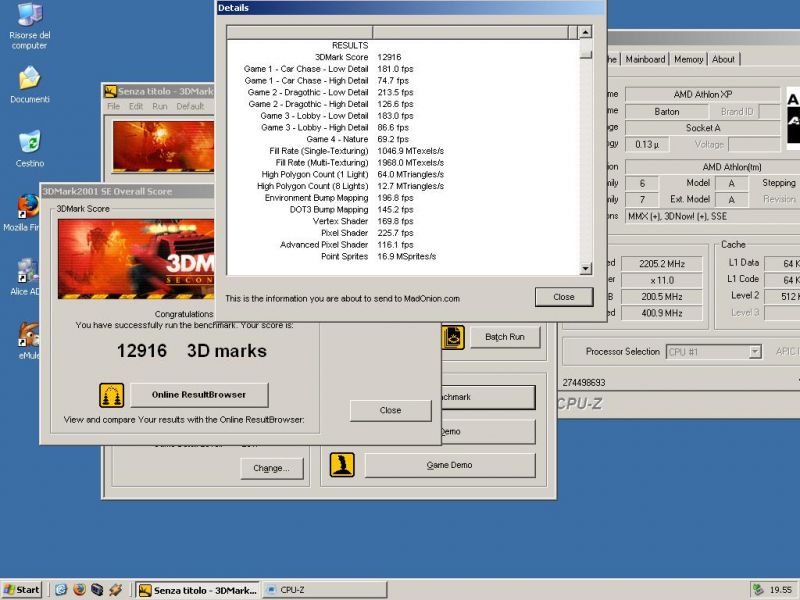The width and height of the screenshot is (800, 600).
Task: Open the Documenti desktop folder icon
Action: (x=30, y=85)
